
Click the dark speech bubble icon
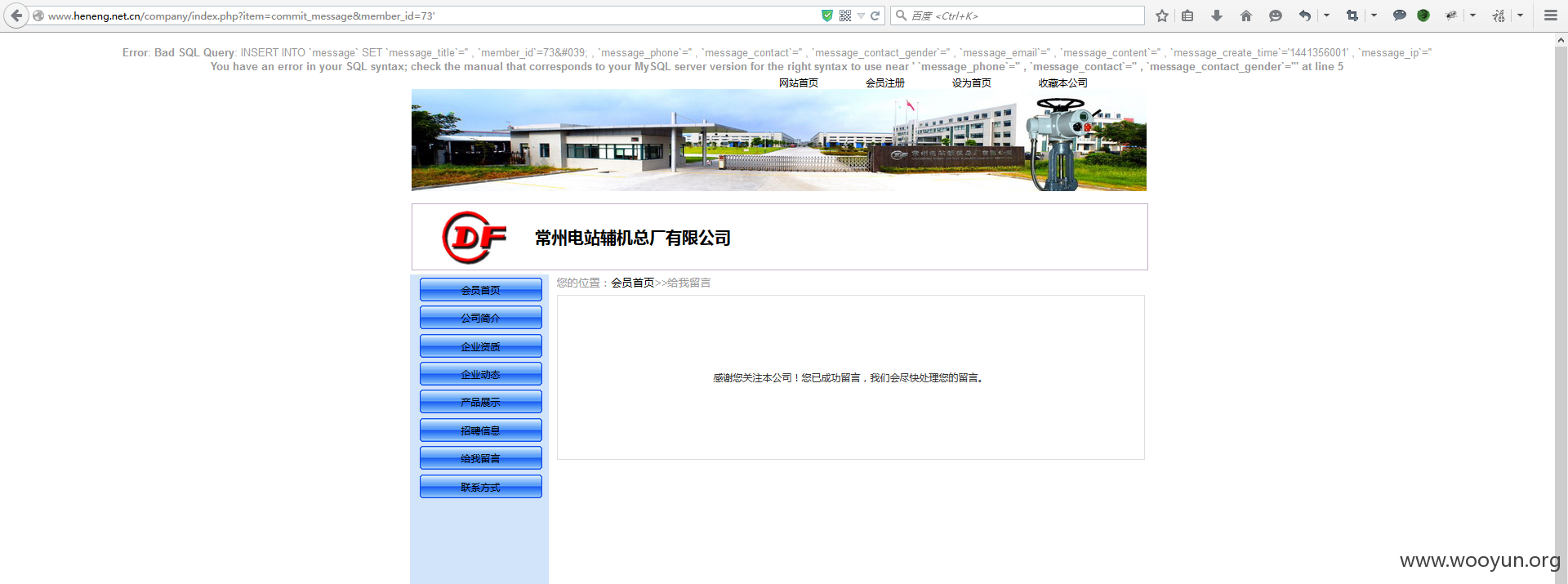(x=1400, y=16)
